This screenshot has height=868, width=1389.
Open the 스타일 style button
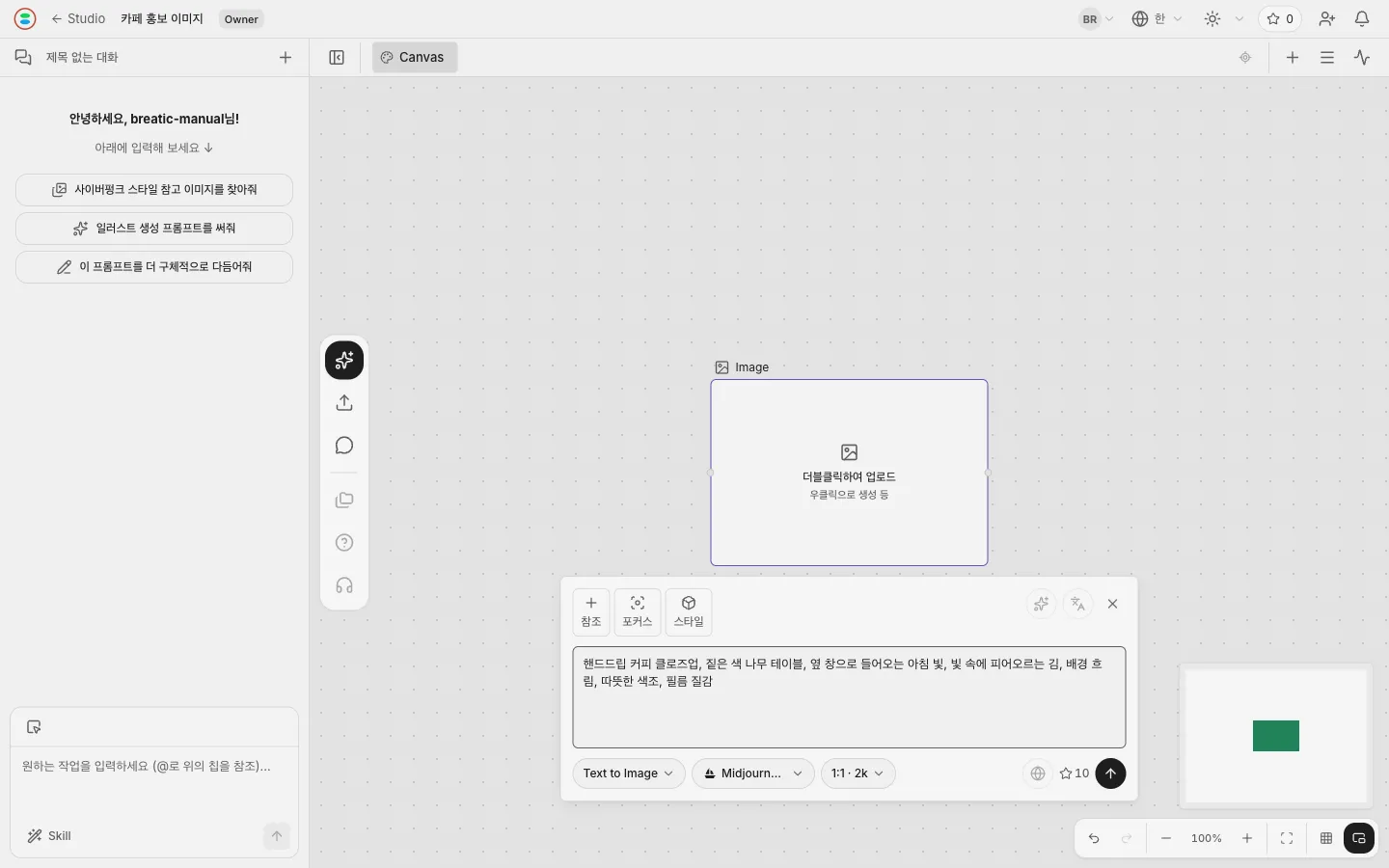click(x=689, y=612)
